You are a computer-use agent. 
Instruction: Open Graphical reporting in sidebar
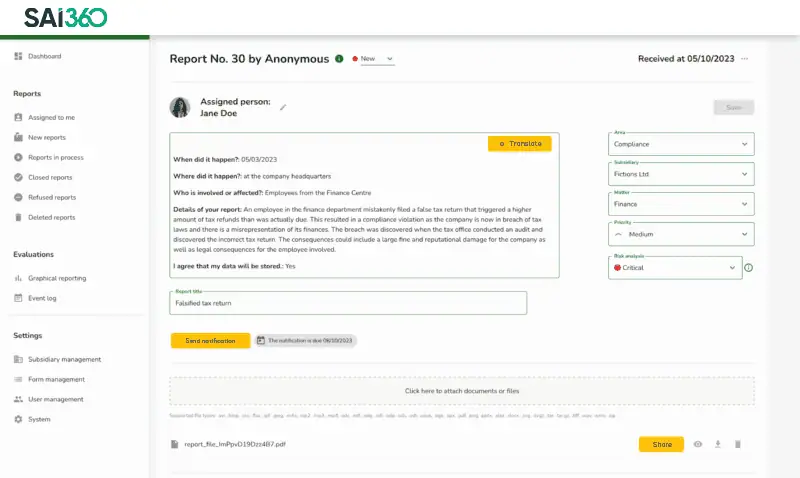tap(56, 278)
